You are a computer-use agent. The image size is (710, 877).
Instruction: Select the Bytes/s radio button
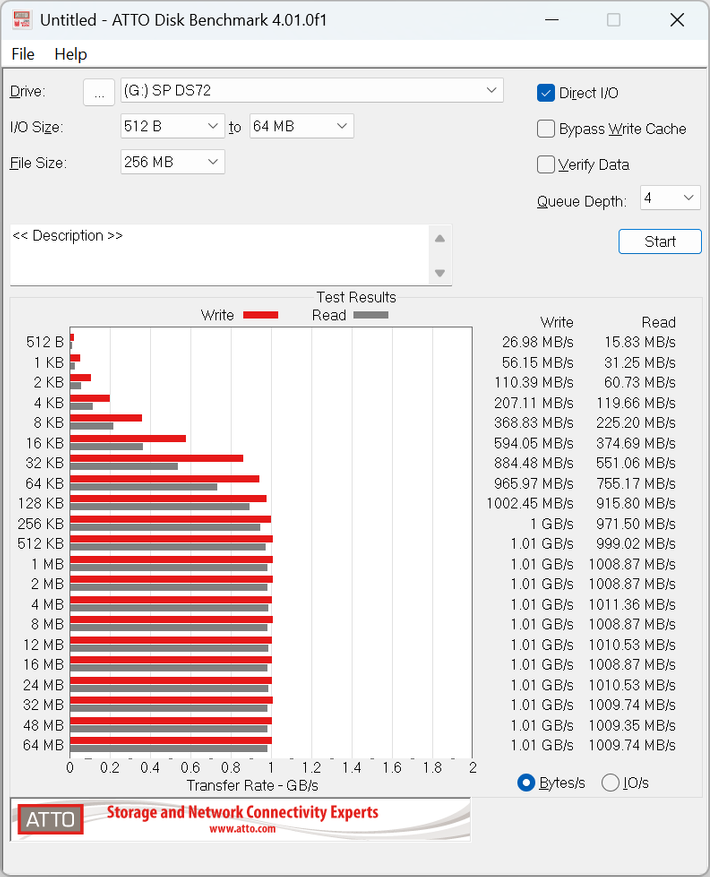[526, 782]
